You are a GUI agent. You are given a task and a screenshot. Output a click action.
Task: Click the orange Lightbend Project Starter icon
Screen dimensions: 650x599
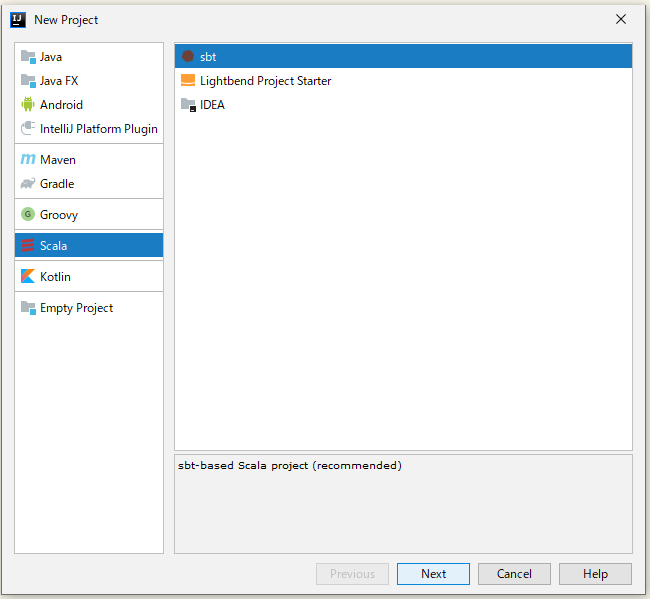(188, 80)
